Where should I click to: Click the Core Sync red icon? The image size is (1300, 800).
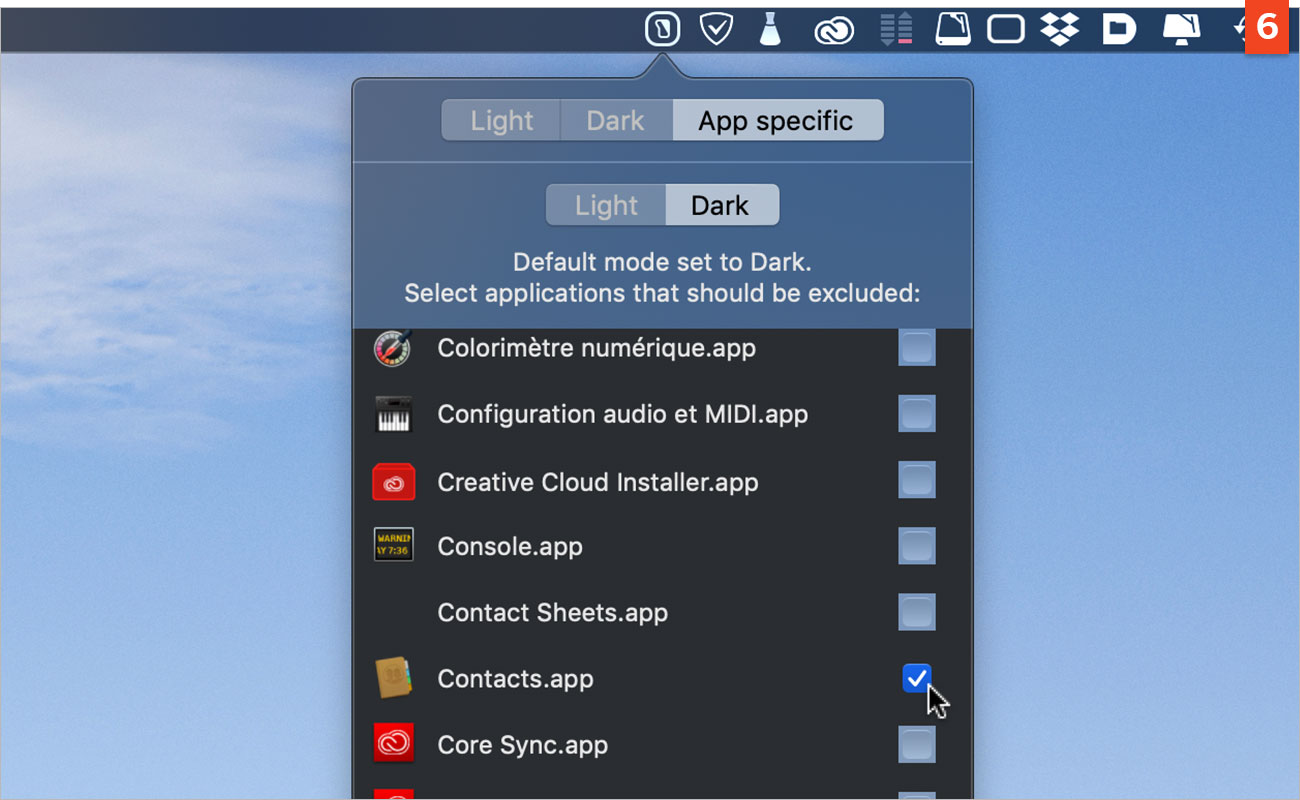[x=393, y=745]
